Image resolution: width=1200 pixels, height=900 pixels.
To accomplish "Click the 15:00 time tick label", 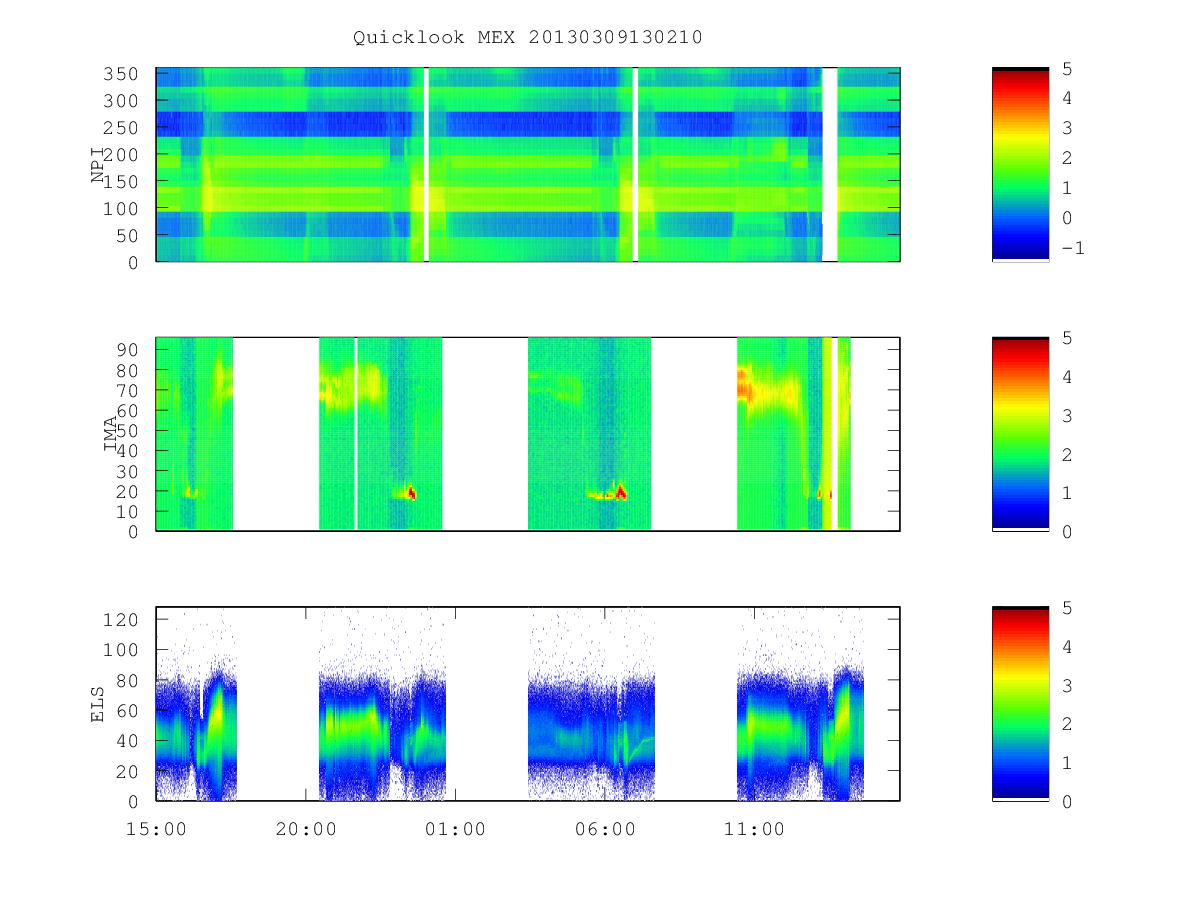I will (x=156, y=829).
